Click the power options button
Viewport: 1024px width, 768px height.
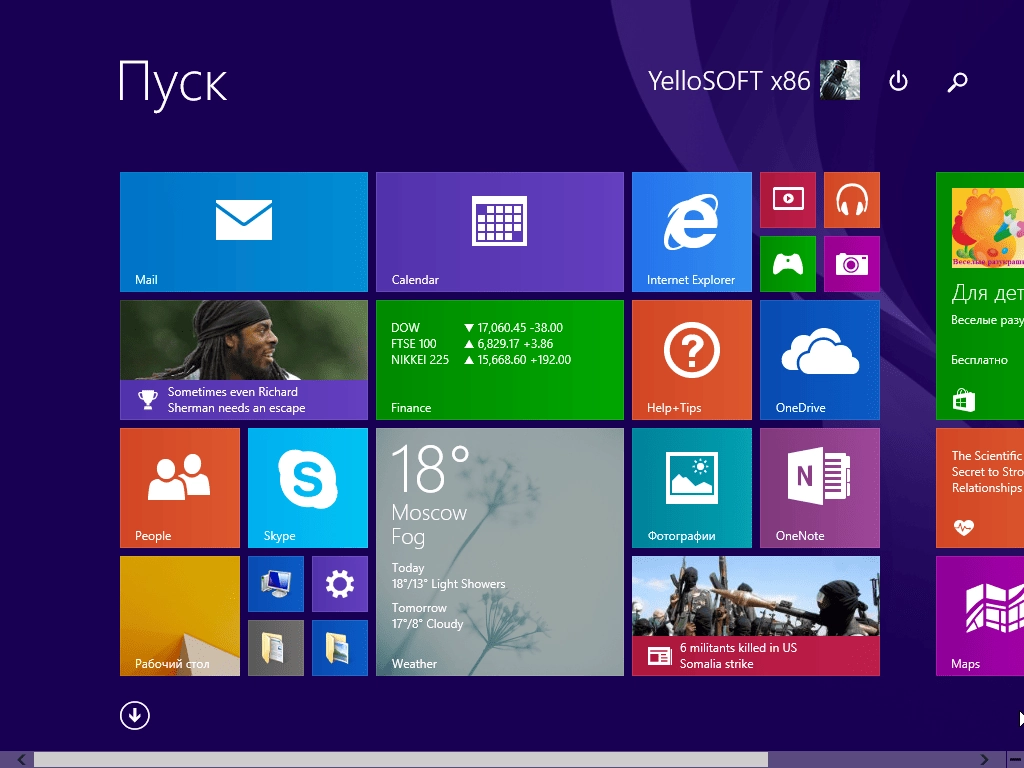click(899, 81)
